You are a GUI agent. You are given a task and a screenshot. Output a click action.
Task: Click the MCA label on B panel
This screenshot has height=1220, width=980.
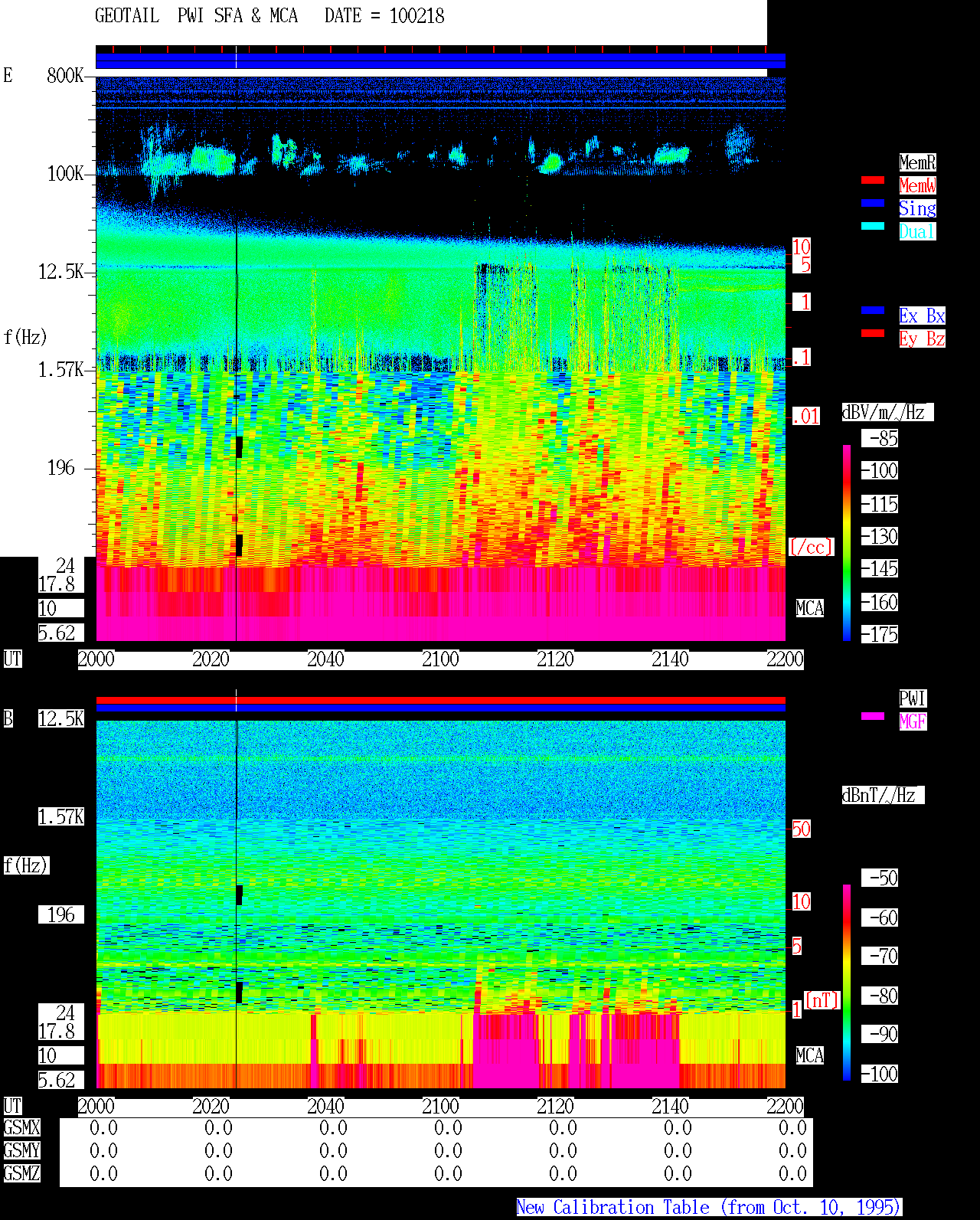click(810, 1056)
